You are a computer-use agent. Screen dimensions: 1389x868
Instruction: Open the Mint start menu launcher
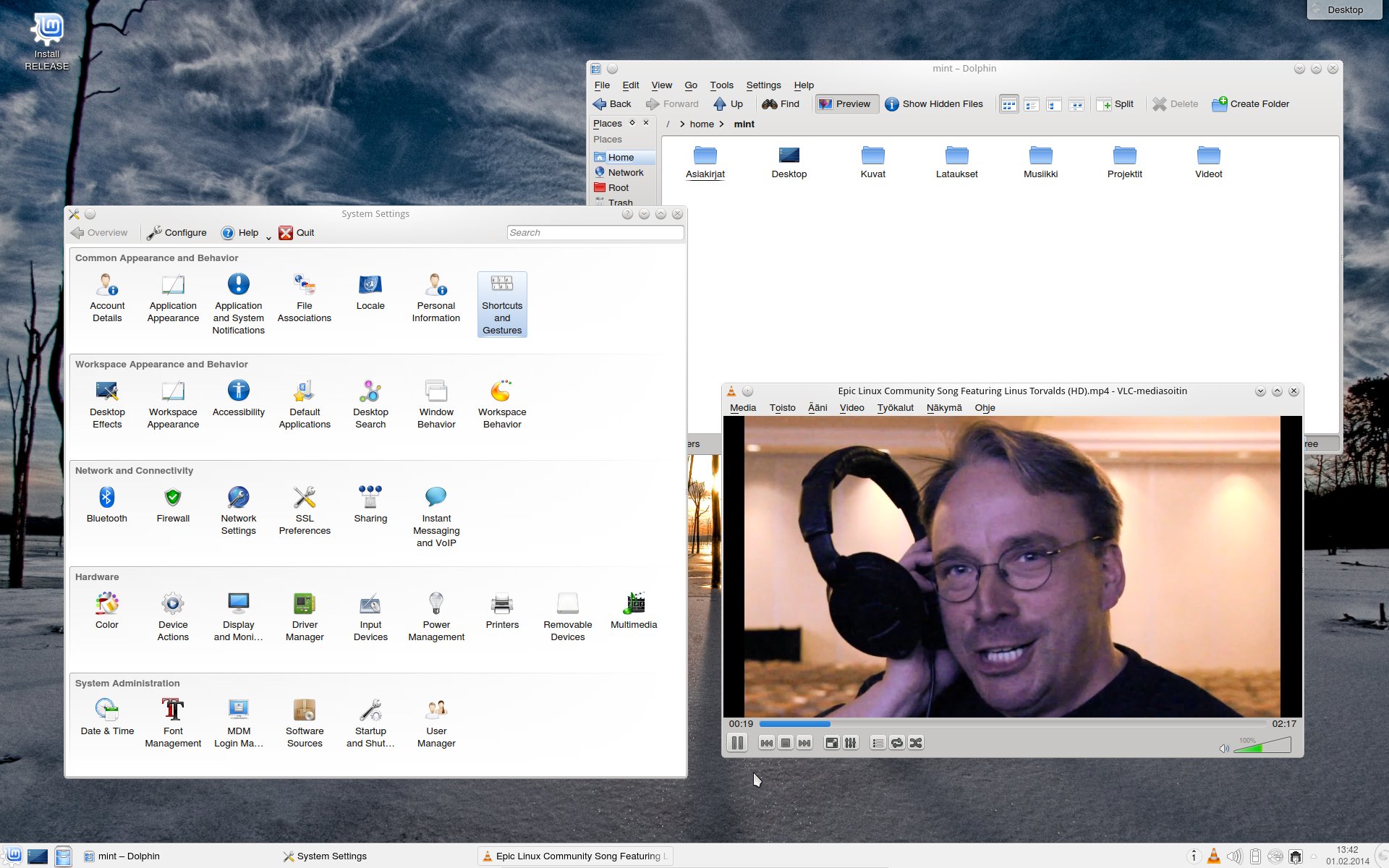tap(13, 856)
